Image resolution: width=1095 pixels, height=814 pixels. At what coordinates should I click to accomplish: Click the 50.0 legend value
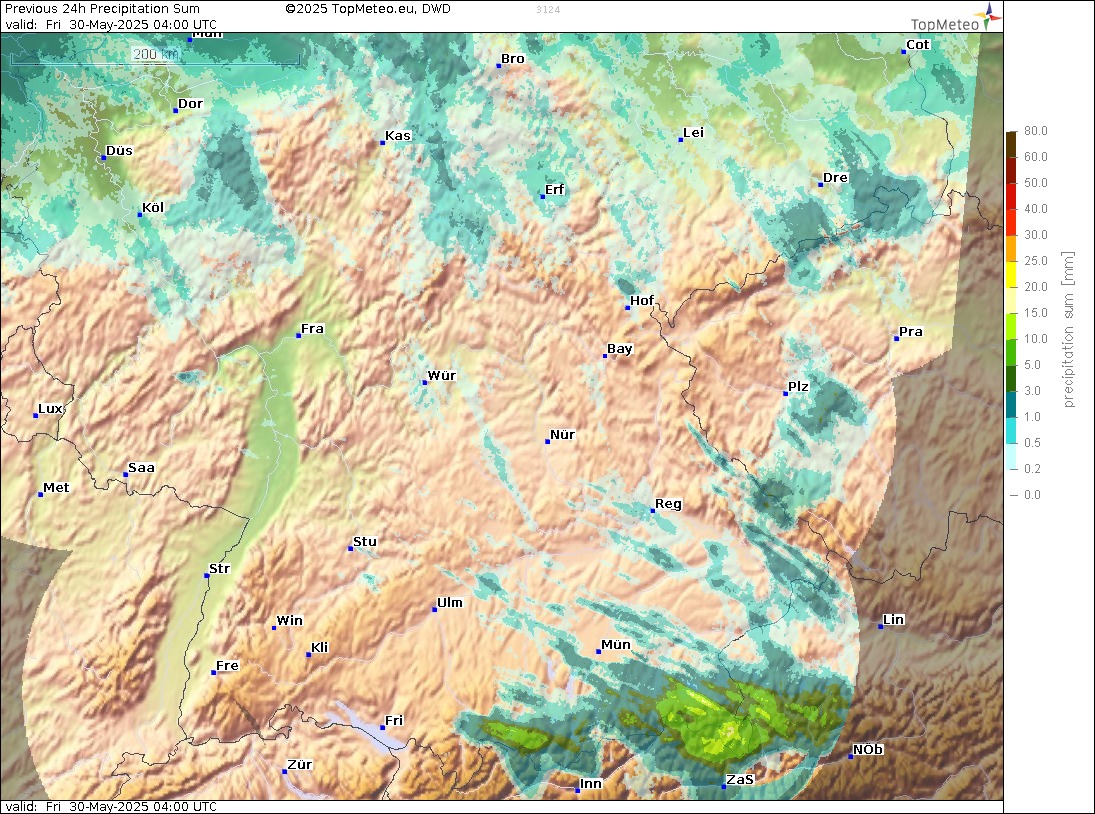click(x=1036, y=183)
